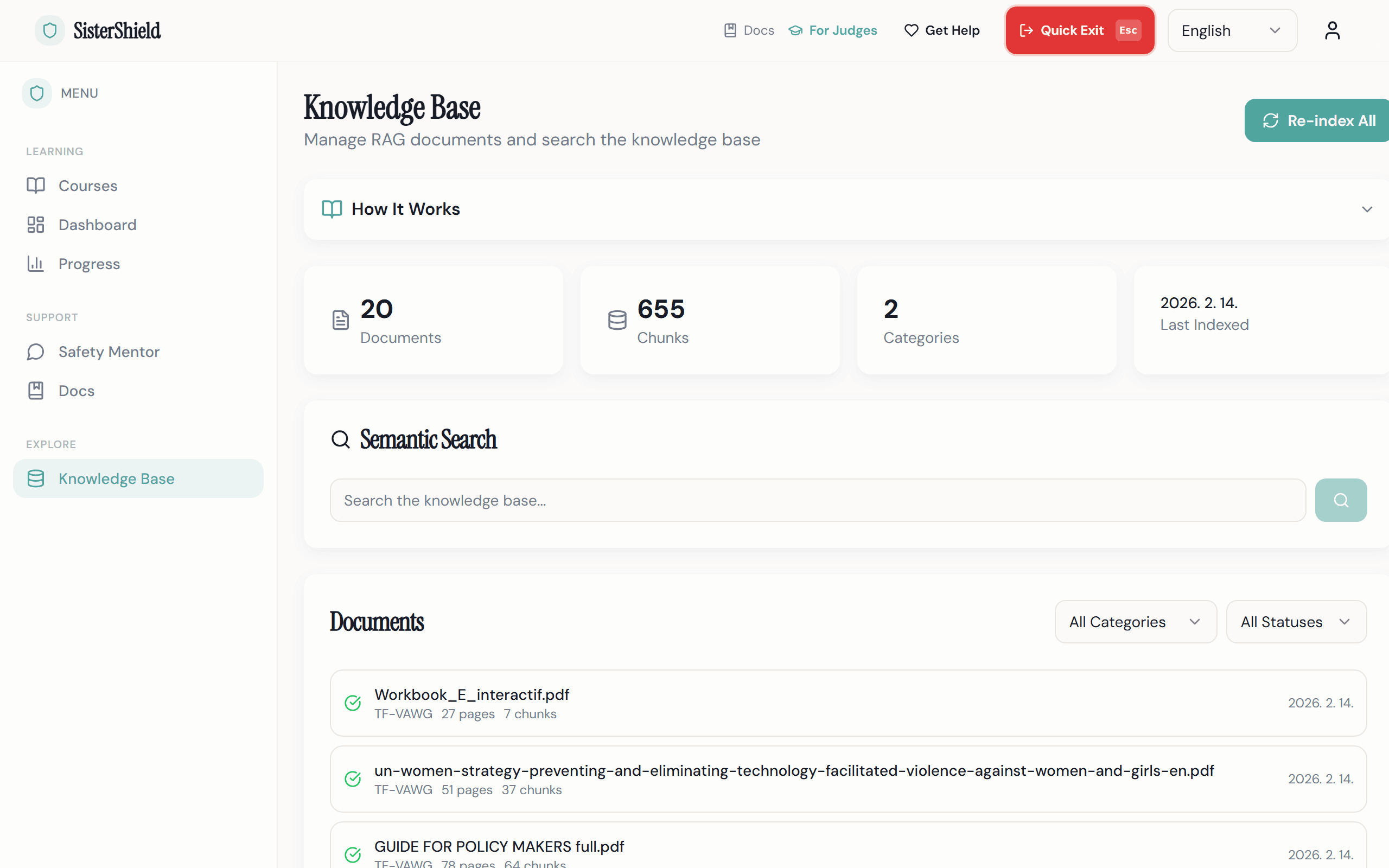Open the All Statuses filter dropdown
1389x868 pixels.
pyautogui.click(x=1296, y=622)
